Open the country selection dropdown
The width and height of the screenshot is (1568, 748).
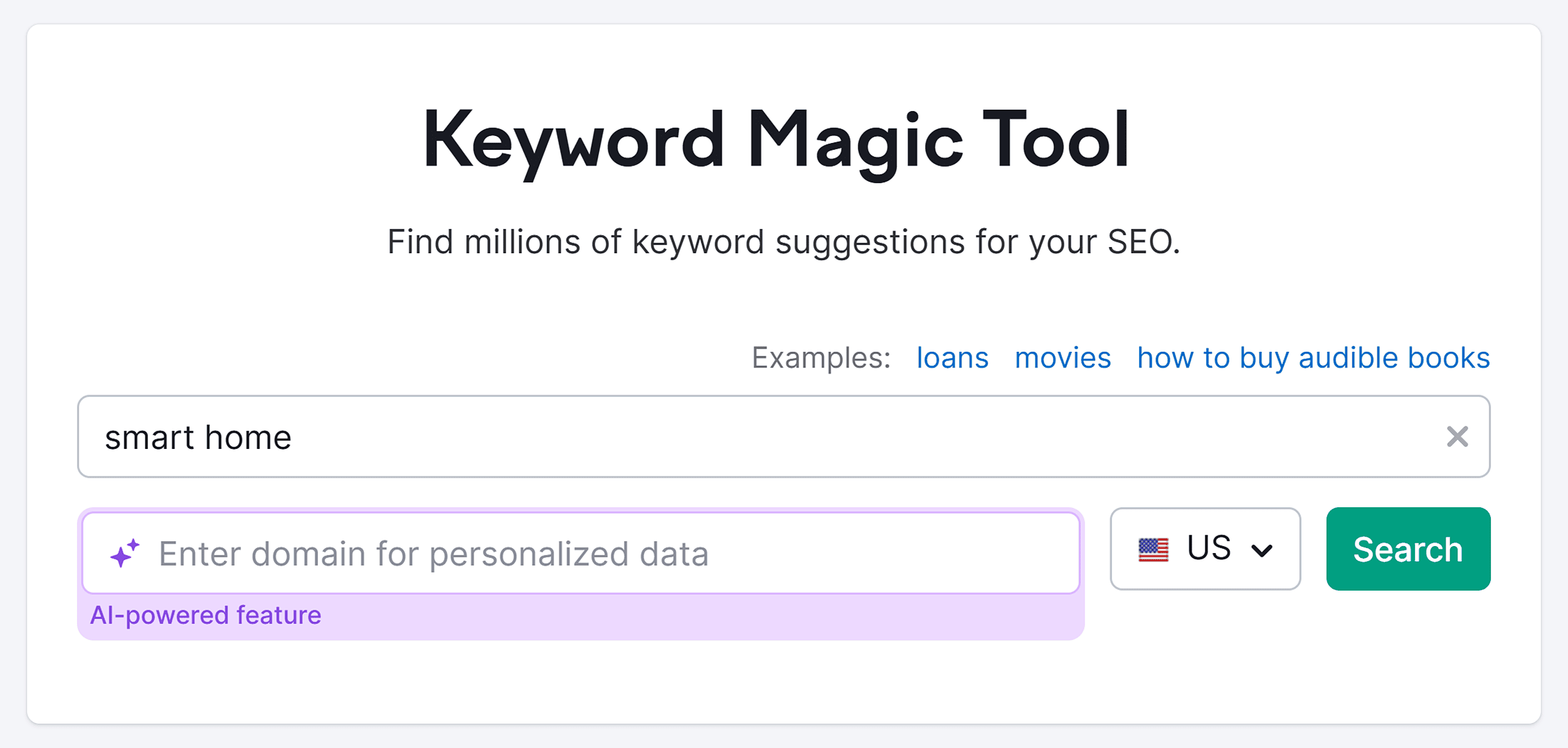coord(1204,548)
